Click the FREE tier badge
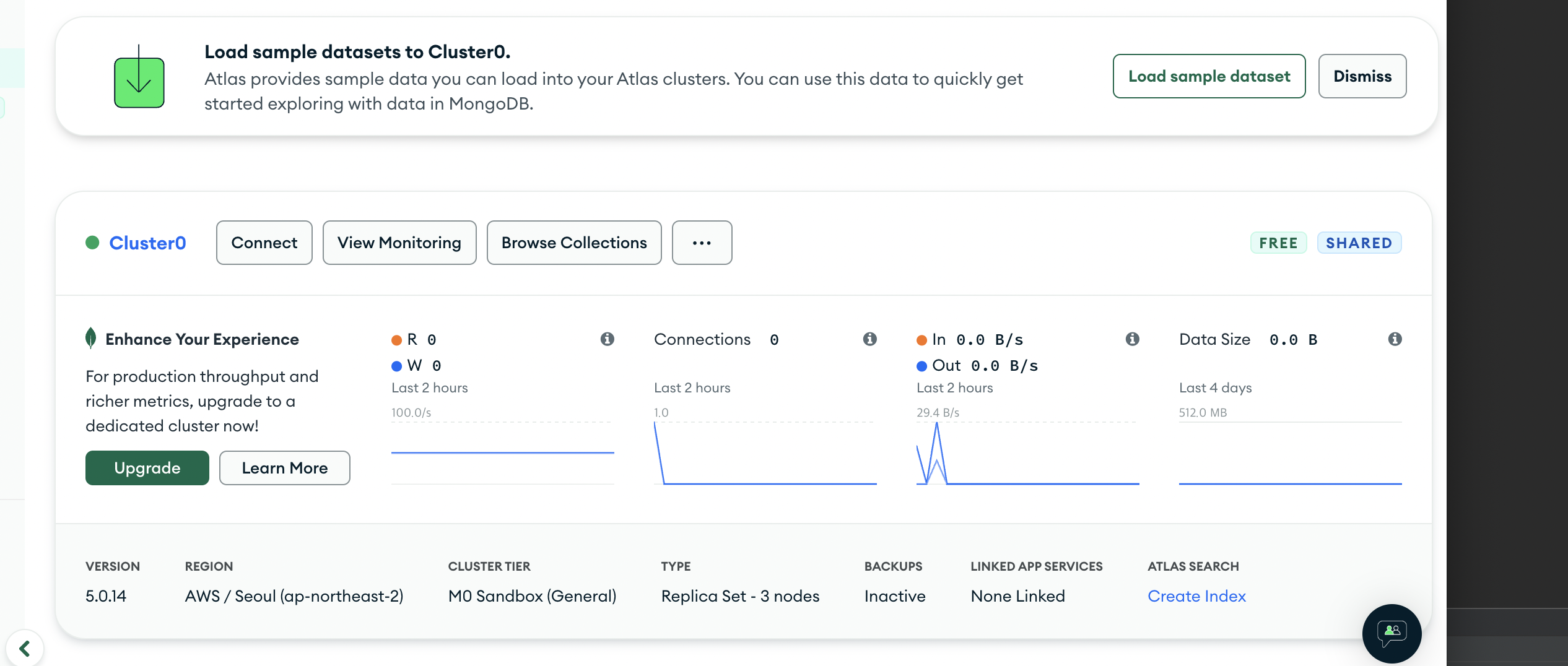Screen dimensions: 1568x666 [x=1278, y=243]
